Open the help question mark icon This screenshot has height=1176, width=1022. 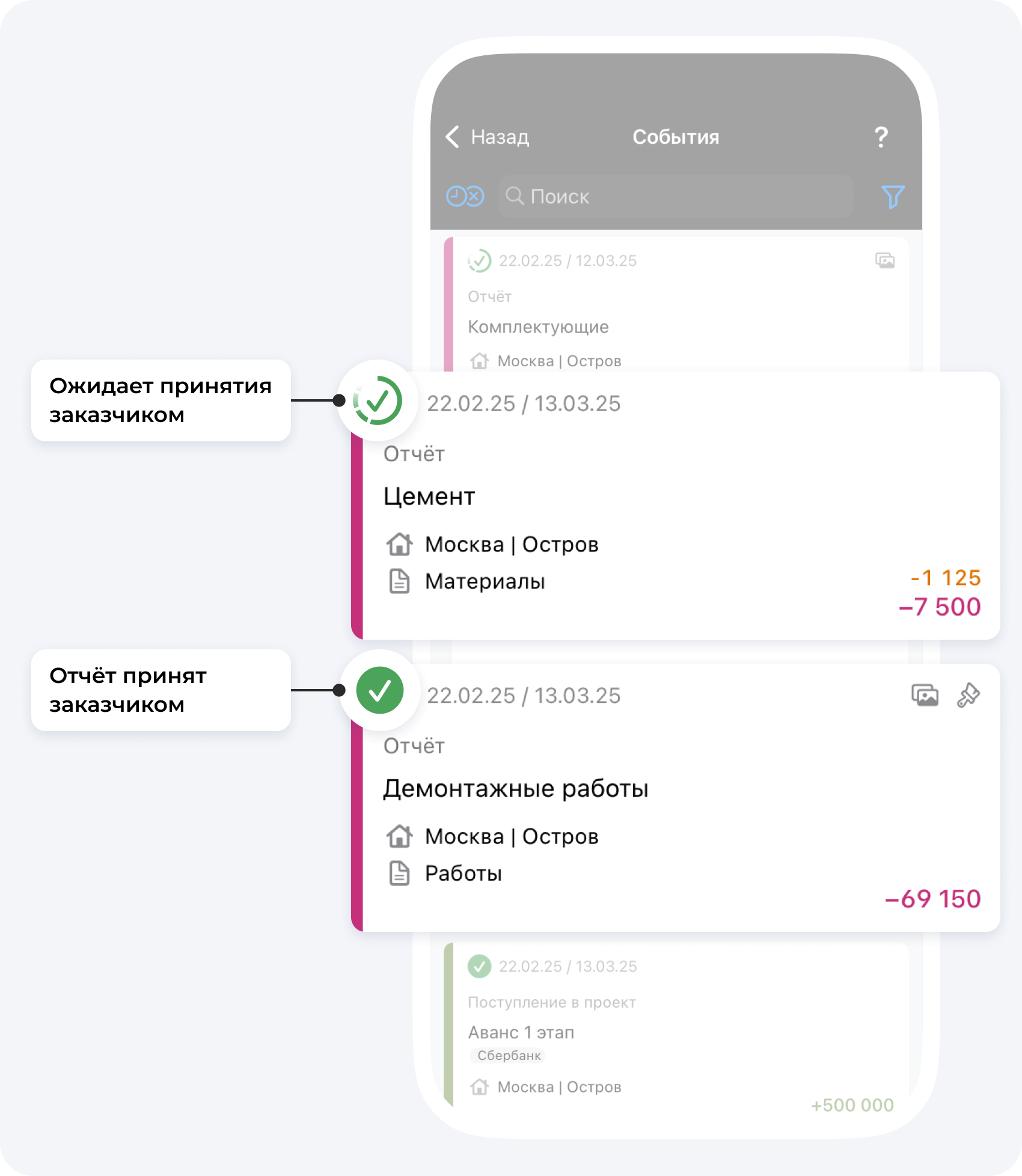click(x=881, y=137)
